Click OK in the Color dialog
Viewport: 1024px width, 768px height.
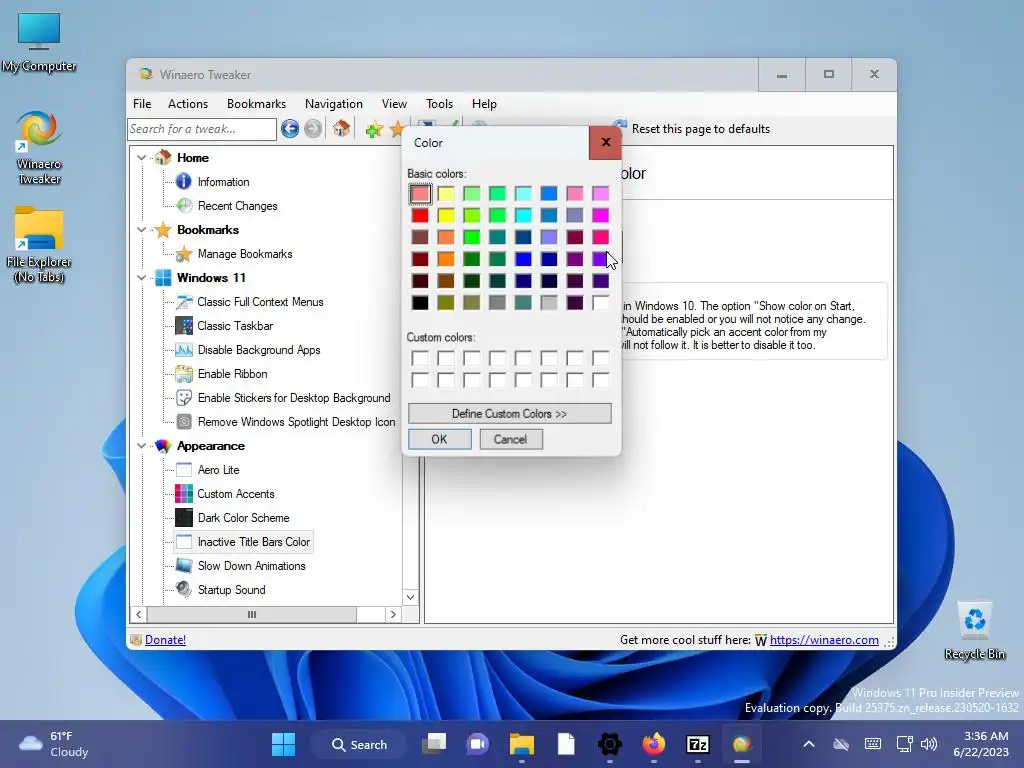pos(440,440)
